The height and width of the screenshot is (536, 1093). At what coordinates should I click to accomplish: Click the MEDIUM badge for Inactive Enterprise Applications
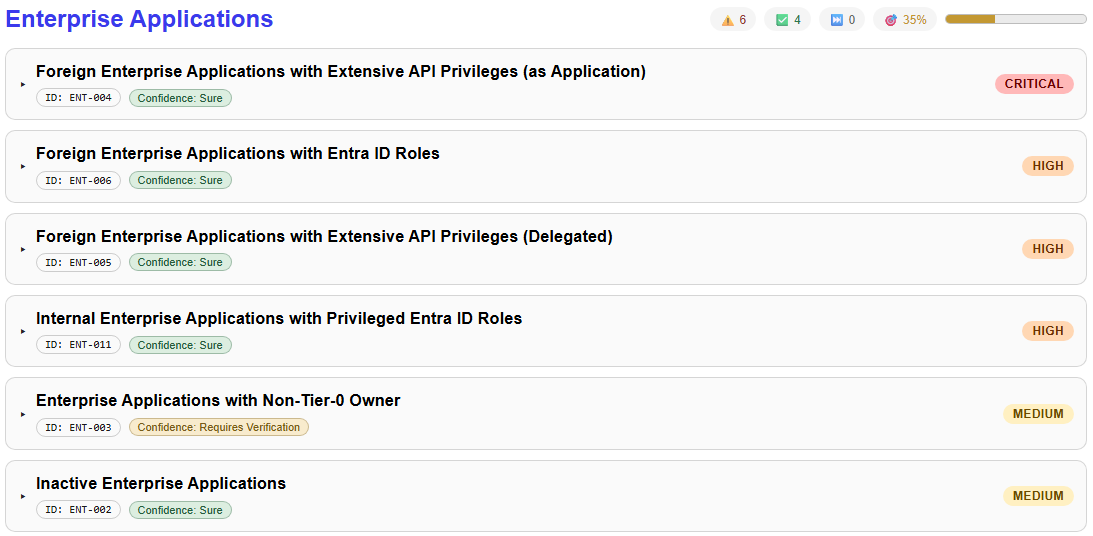1038,496
